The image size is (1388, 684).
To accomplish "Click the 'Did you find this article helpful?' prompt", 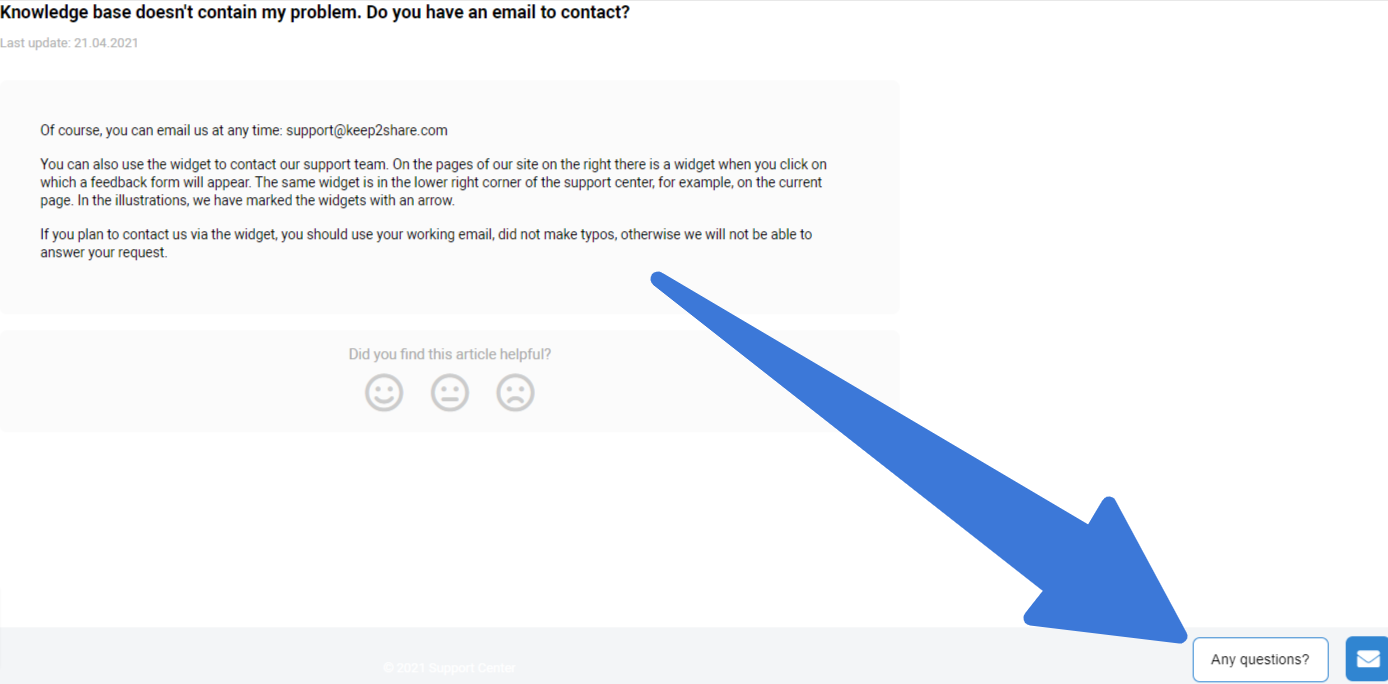I will pyautogui.click(x=450, y=354).
